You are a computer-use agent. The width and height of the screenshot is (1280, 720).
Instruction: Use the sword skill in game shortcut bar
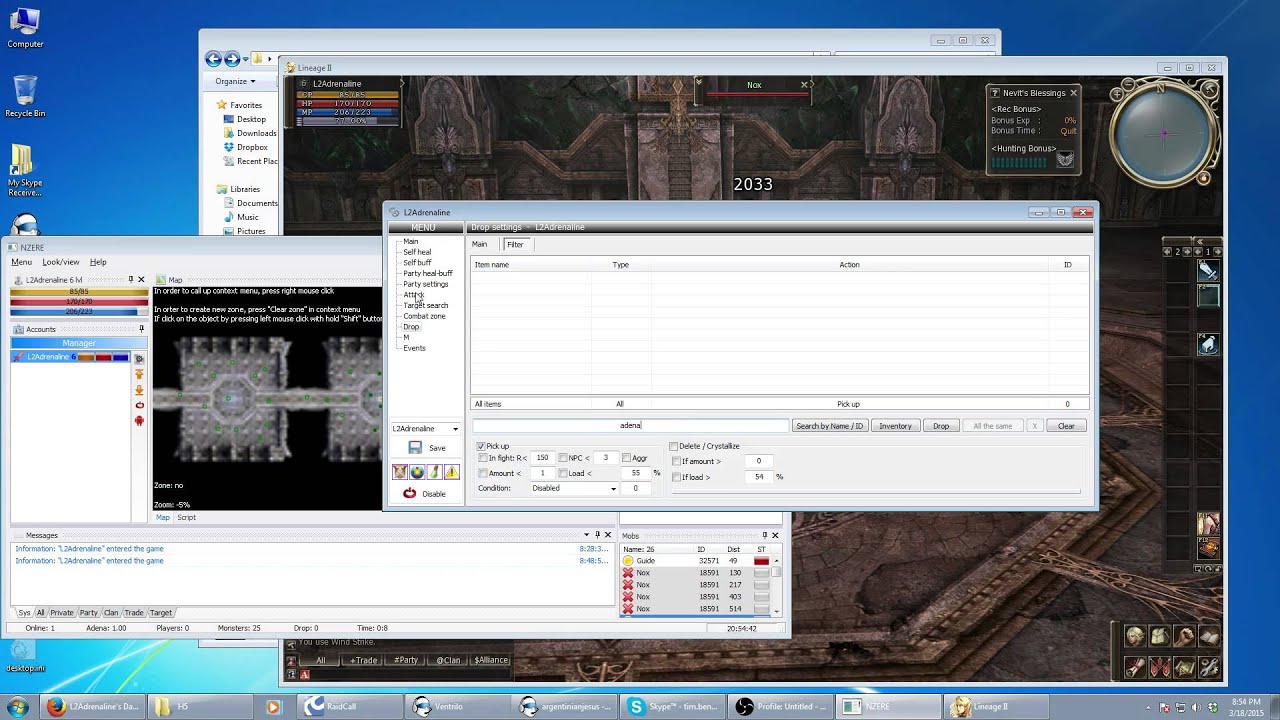coord(1208,270)
